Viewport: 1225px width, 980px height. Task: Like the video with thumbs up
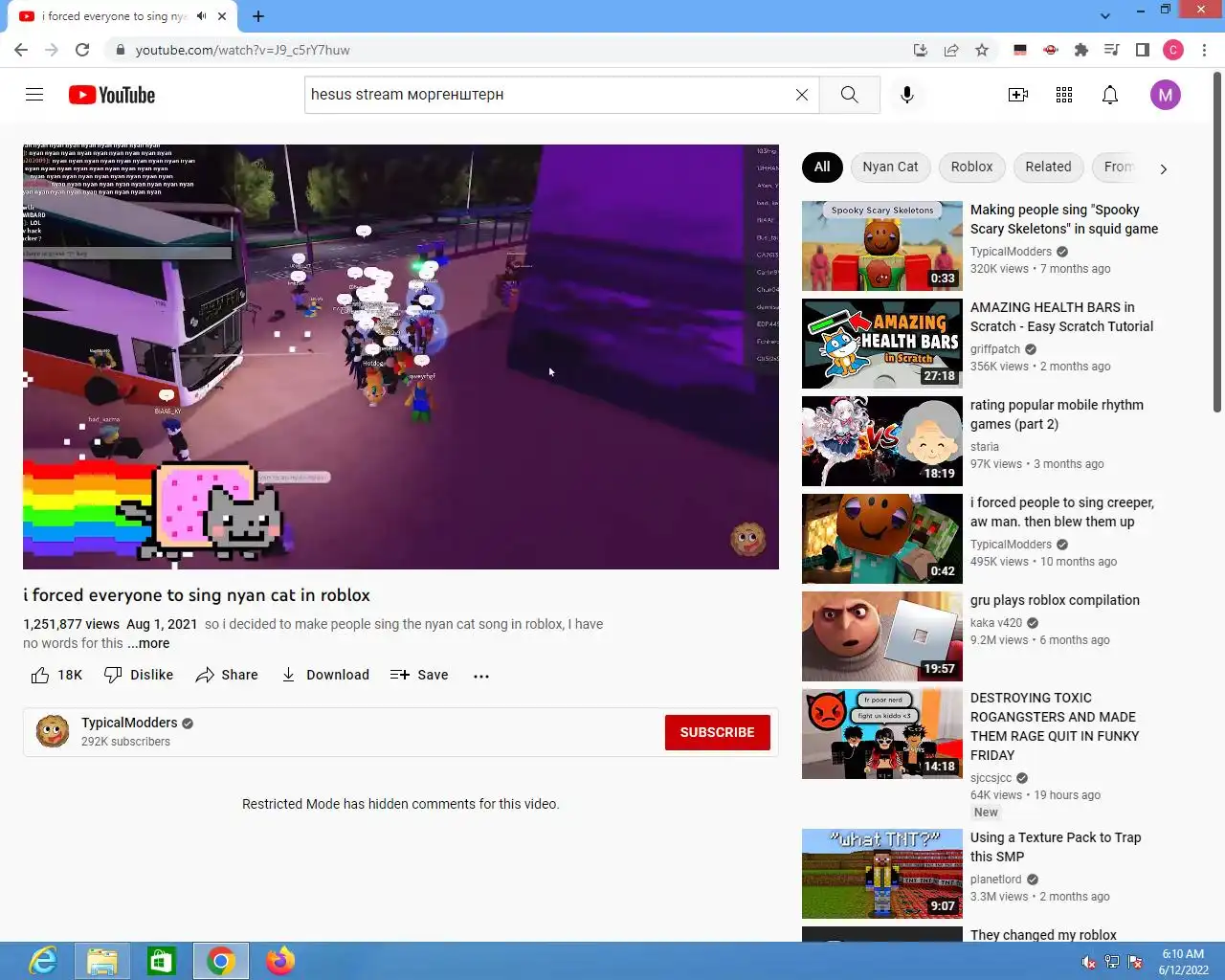[x=56, y=675]
